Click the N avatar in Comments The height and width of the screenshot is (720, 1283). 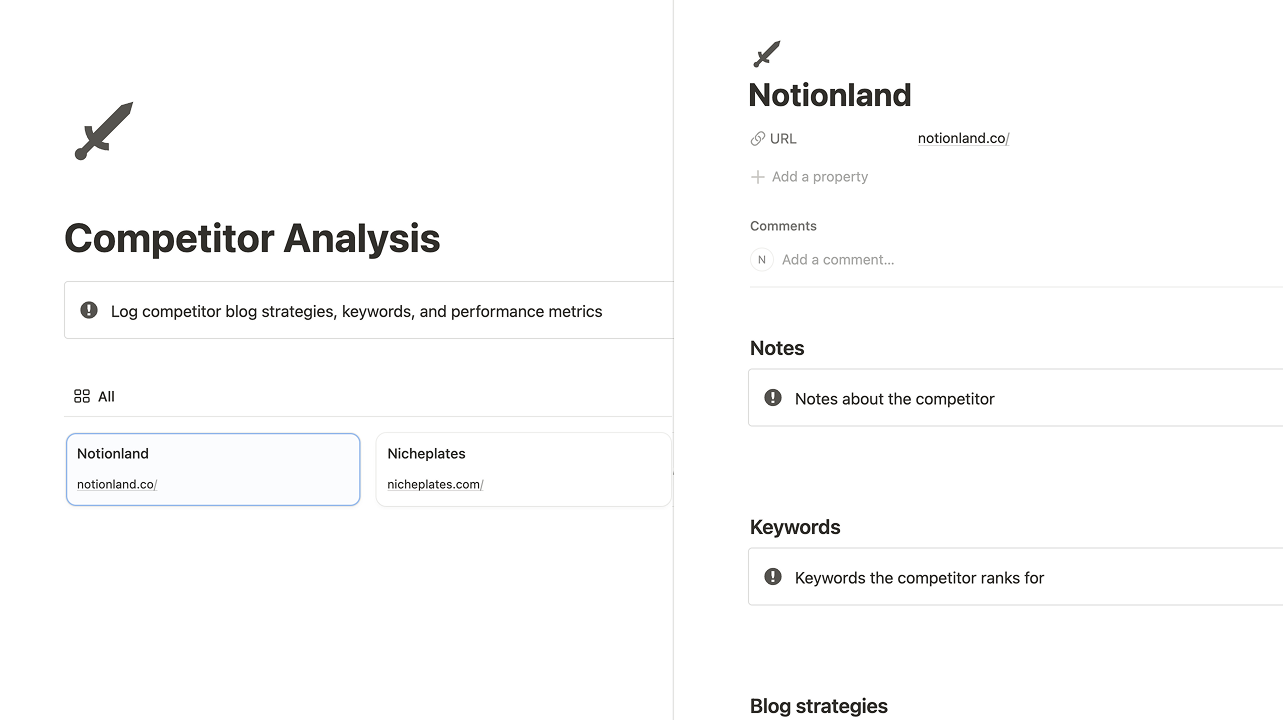tap(762, 260)
